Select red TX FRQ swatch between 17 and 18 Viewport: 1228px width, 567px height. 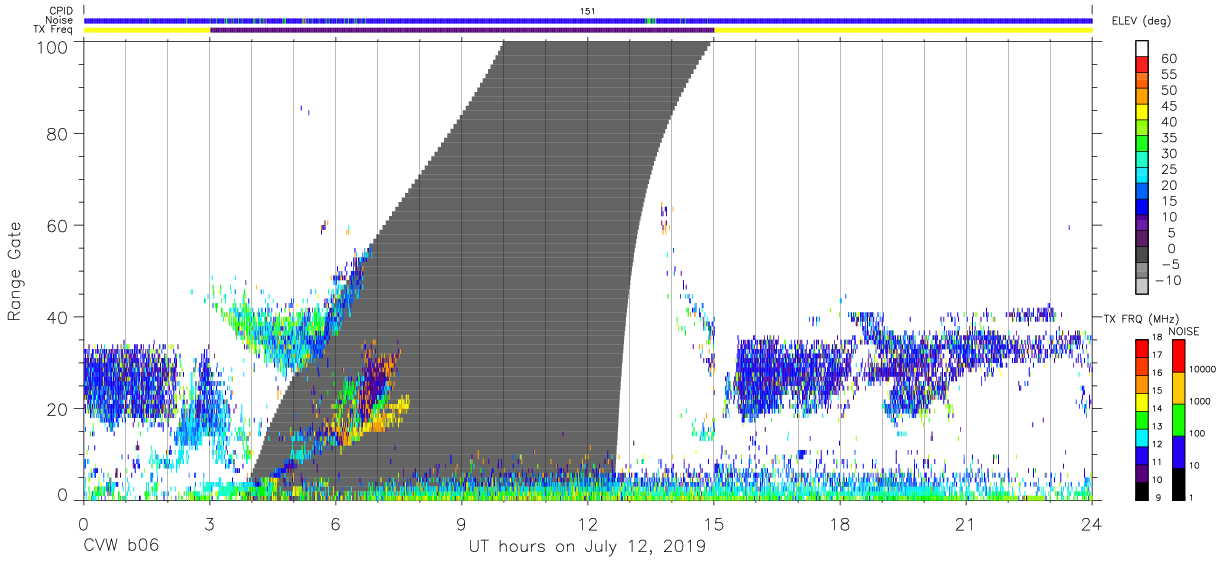1141,347
